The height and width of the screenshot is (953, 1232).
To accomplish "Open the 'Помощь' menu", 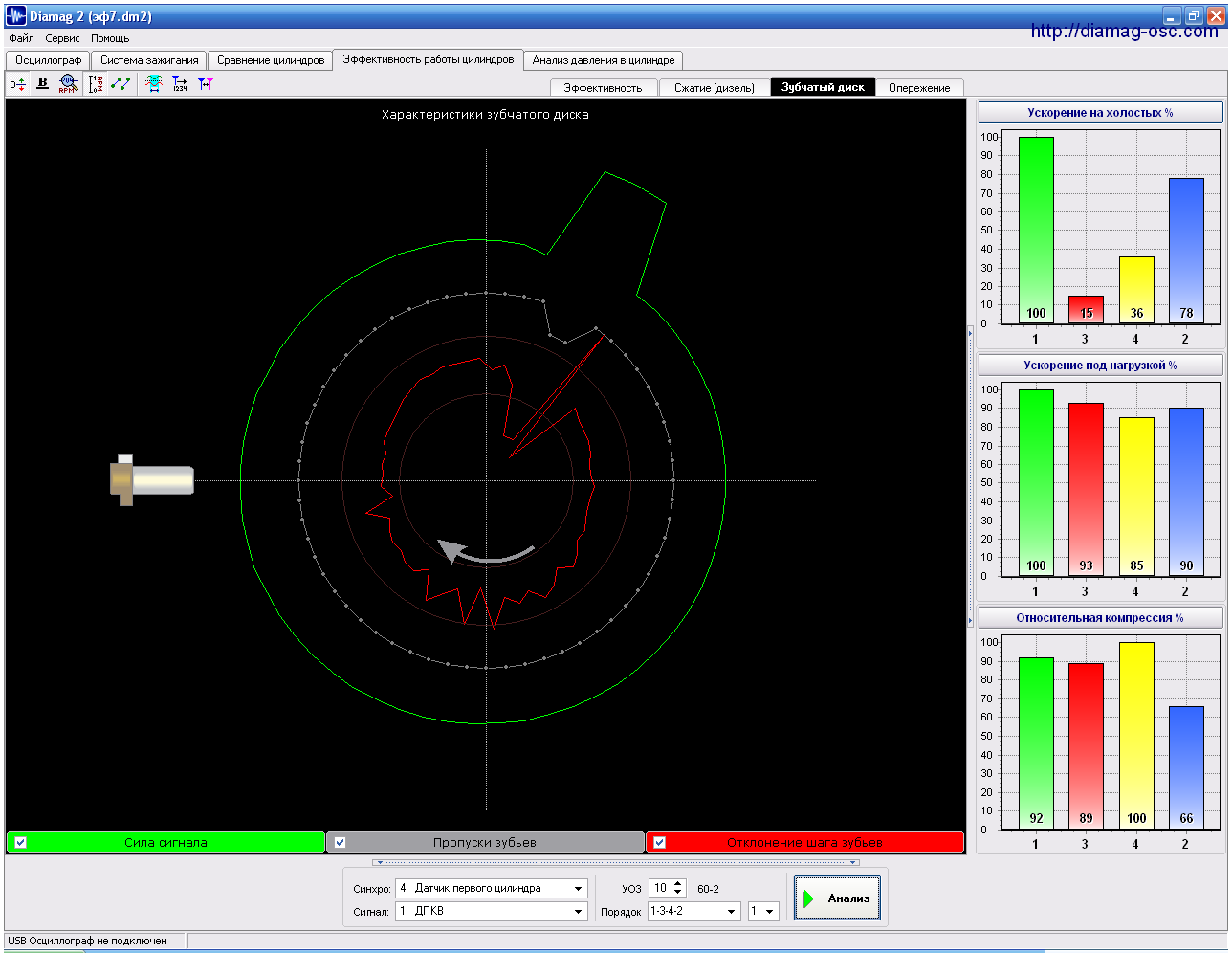I will [110, 38].
